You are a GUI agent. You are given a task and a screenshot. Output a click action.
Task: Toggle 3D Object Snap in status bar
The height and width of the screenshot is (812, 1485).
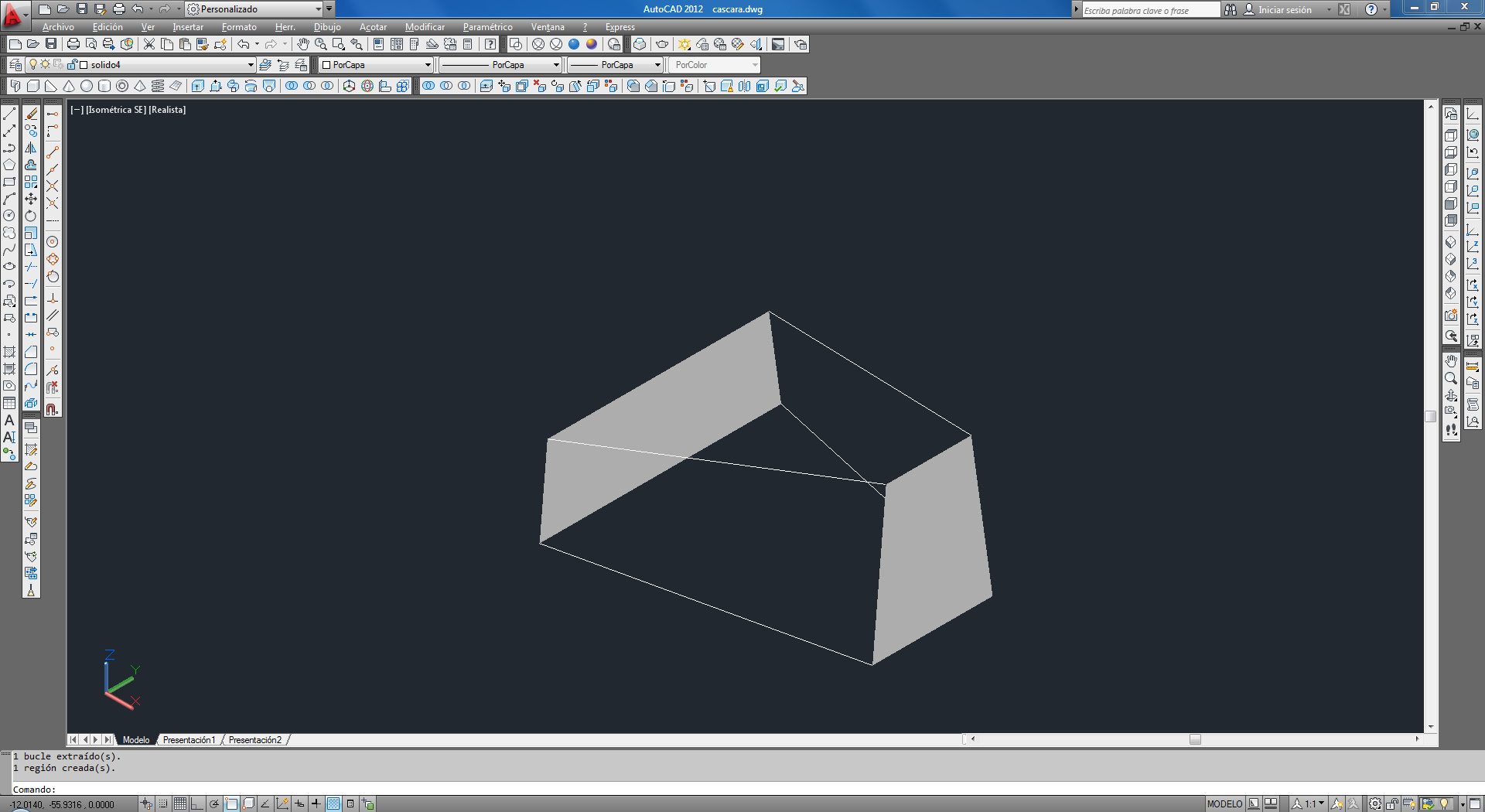tap(248, 803)
